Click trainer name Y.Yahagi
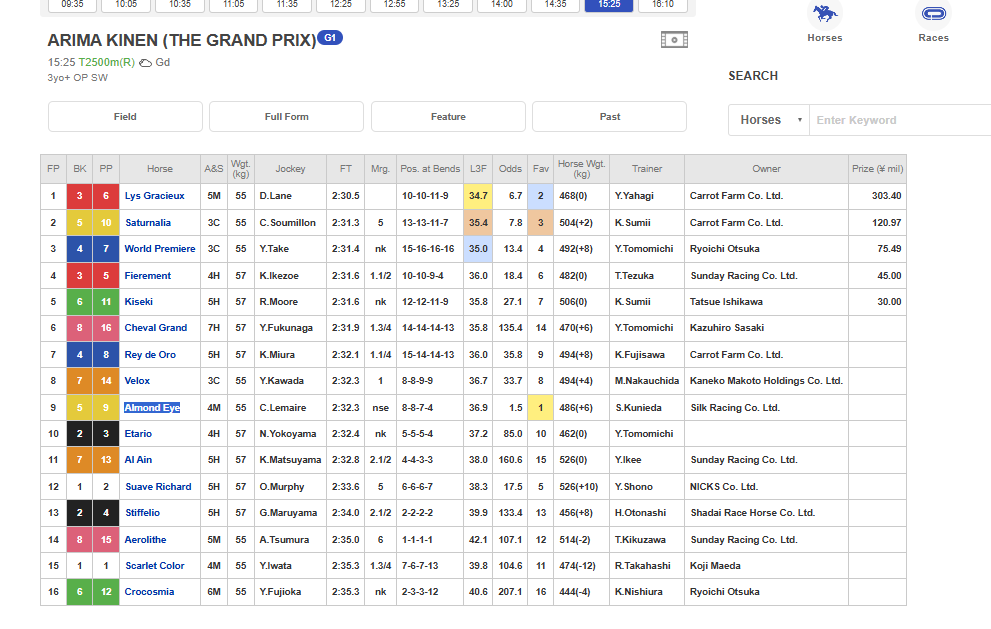The width and height of the screenshot is (991, 629). tap(634, 196)
